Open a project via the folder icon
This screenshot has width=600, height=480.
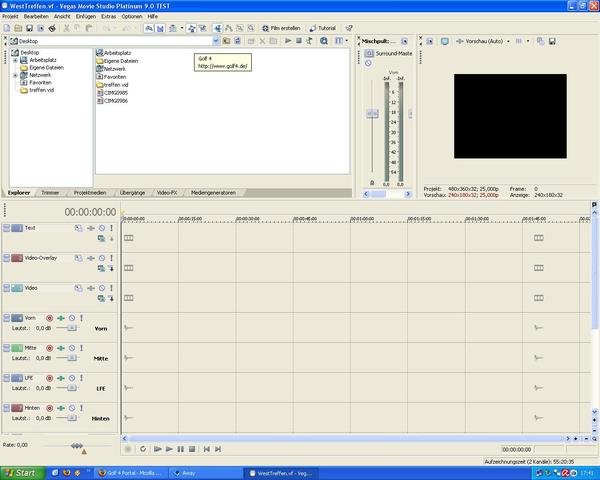coord(18,28)
